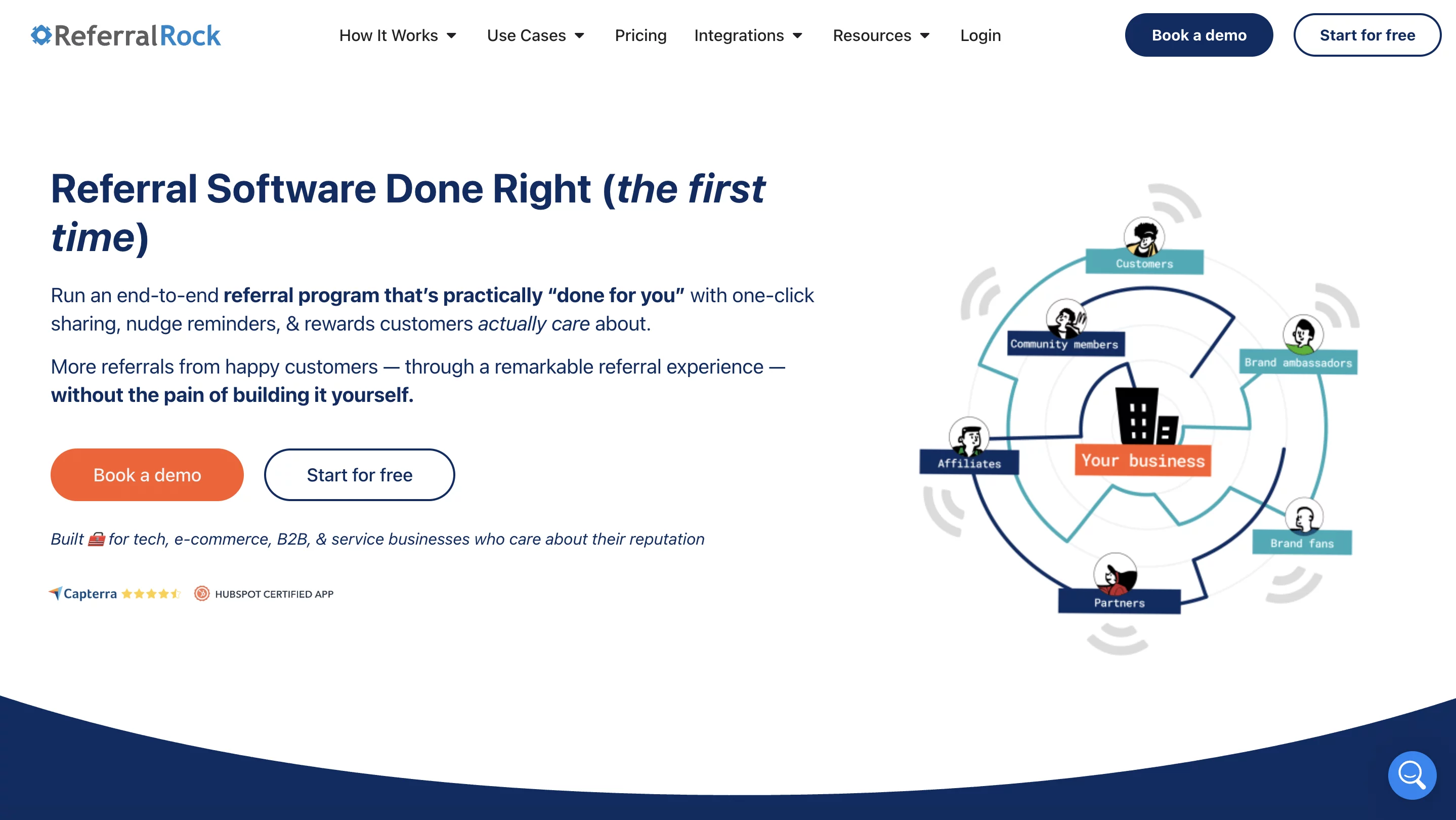1456x820 pixels.
Task: Expand the How It Works dropdown
Action: (x=397, y=35)
